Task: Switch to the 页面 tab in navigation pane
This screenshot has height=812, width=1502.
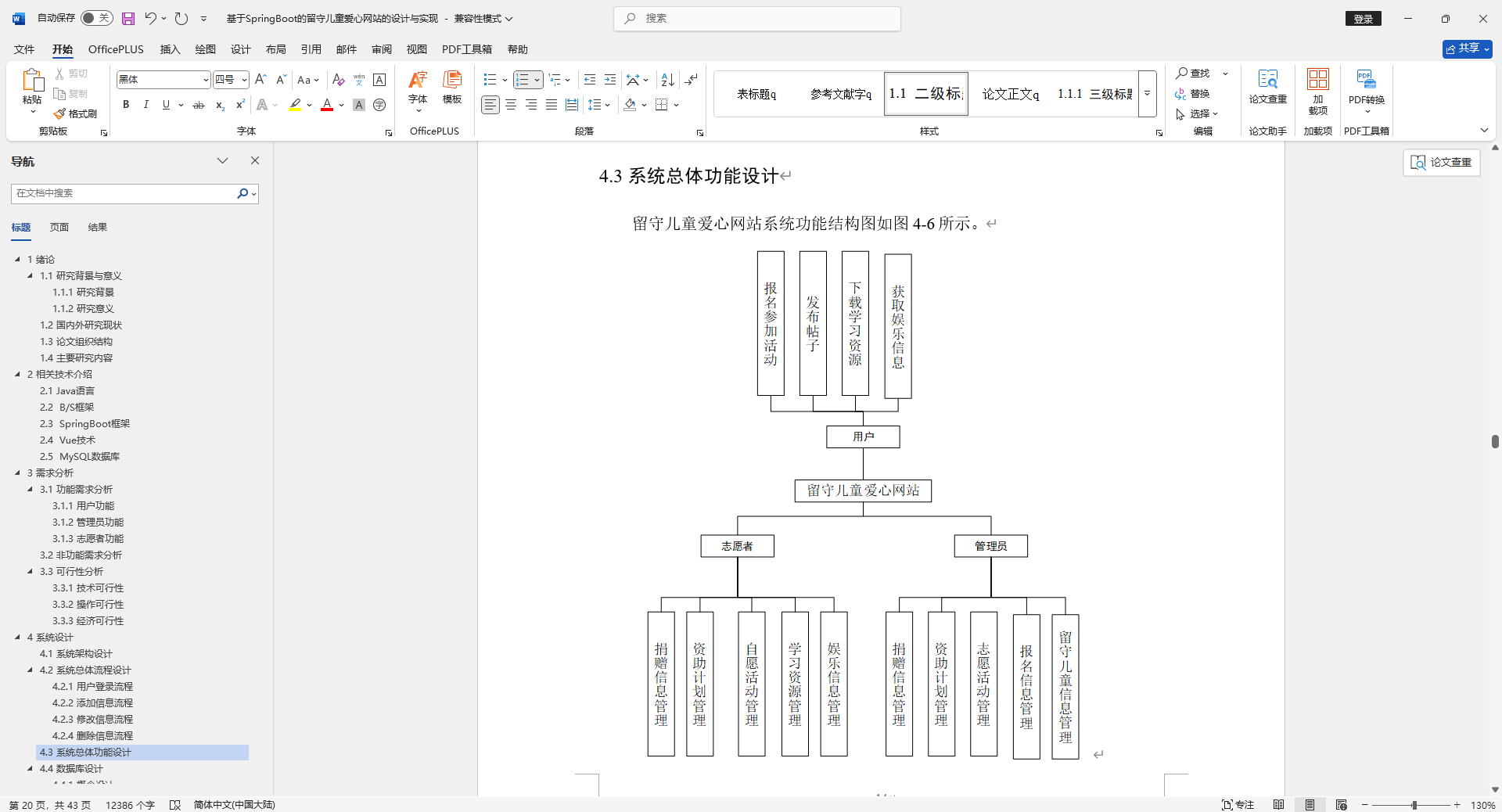Action: 59,227
